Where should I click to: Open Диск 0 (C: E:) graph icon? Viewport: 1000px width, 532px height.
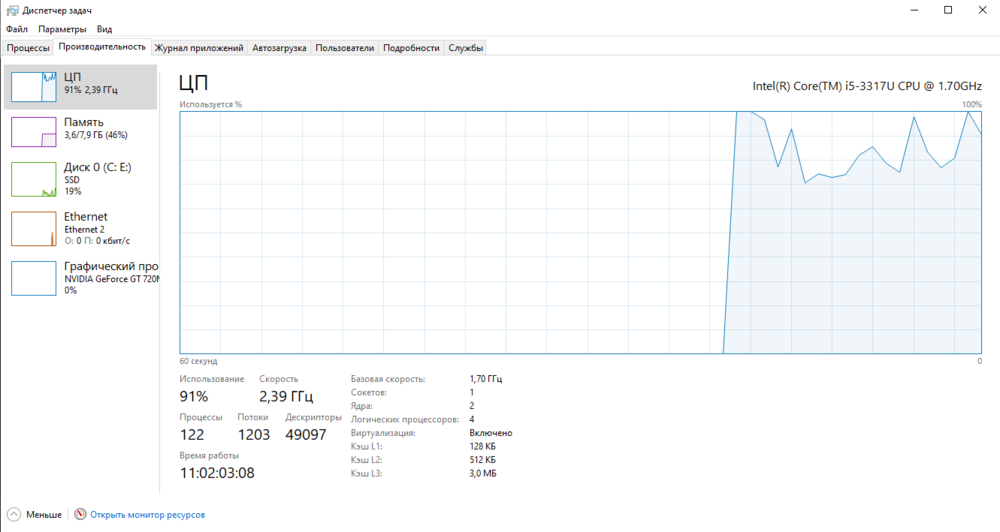tap(33, 179)
